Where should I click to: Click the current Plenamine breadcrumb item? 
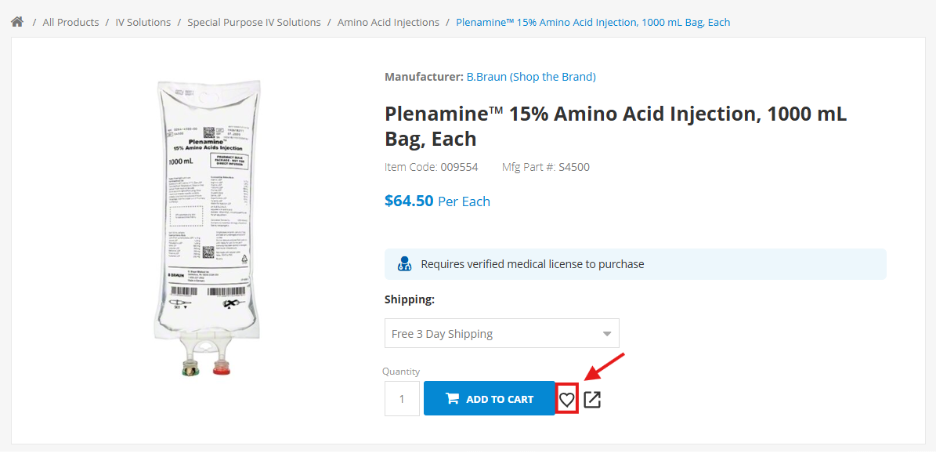click(x=593, y=22)
